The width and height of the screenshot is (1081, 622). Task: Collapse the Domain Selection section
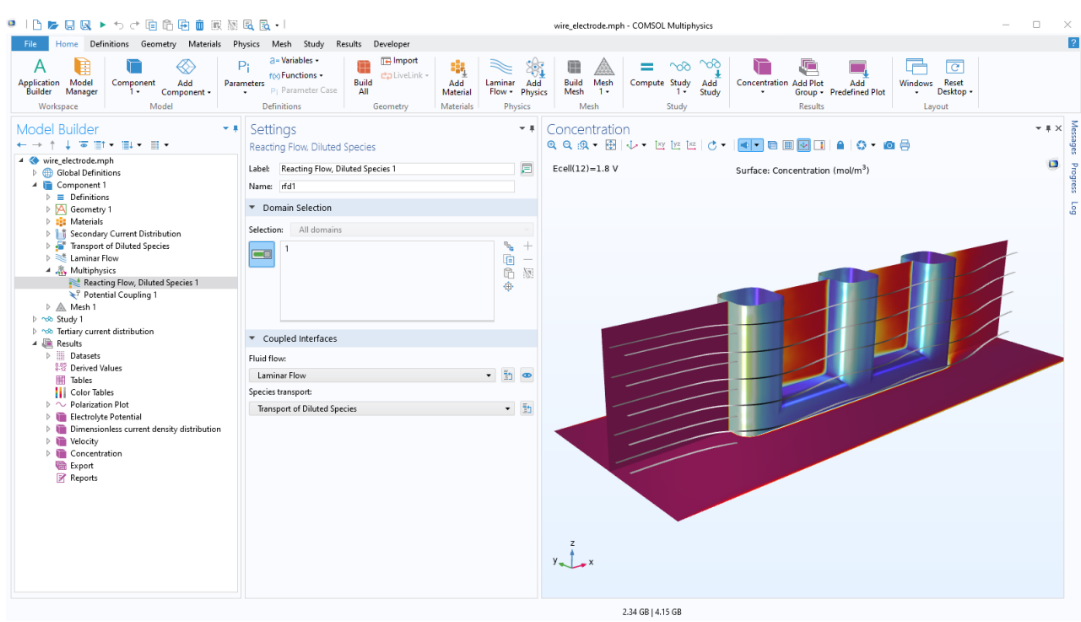tap(252, 208)
